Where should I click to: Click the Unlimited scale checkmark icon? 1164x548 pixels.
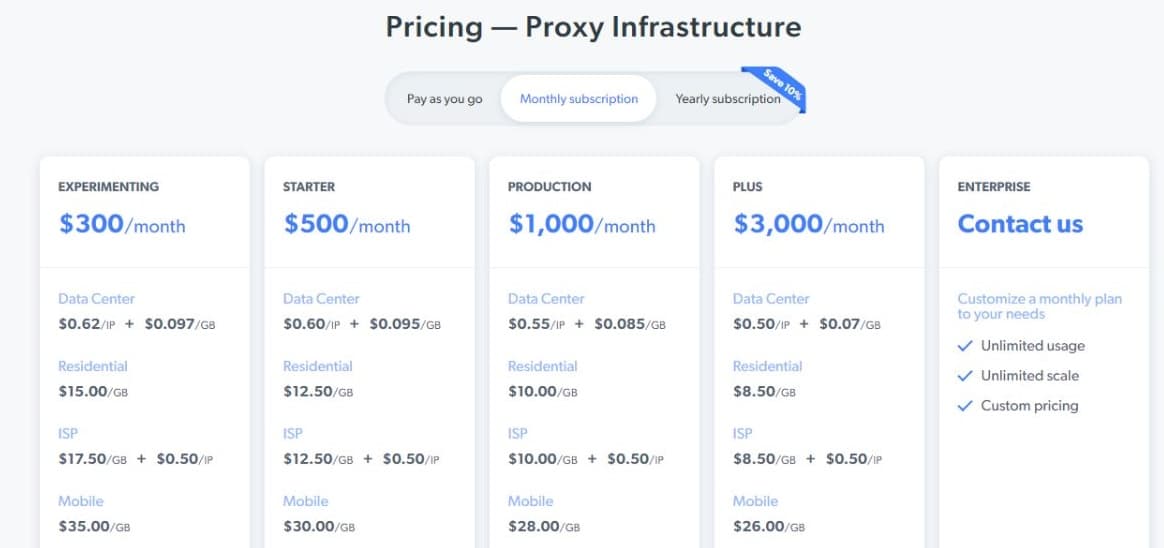(964, 376)
